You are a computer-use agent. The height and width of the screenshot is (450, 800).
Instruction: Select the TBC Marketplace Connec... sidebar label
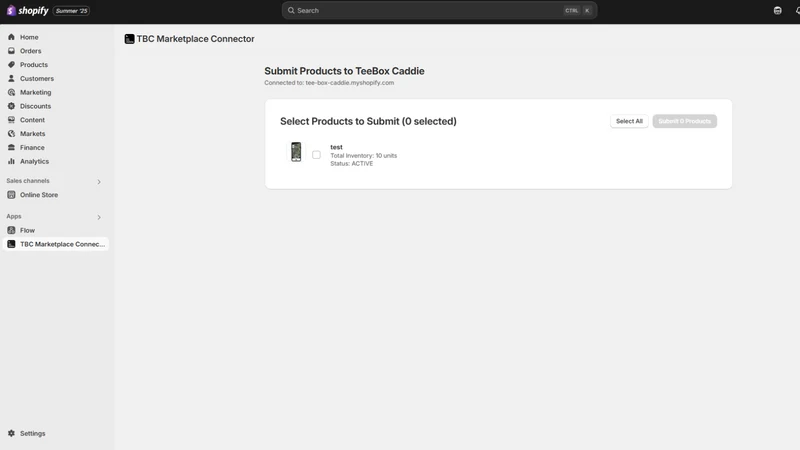[x=62, y=244]
